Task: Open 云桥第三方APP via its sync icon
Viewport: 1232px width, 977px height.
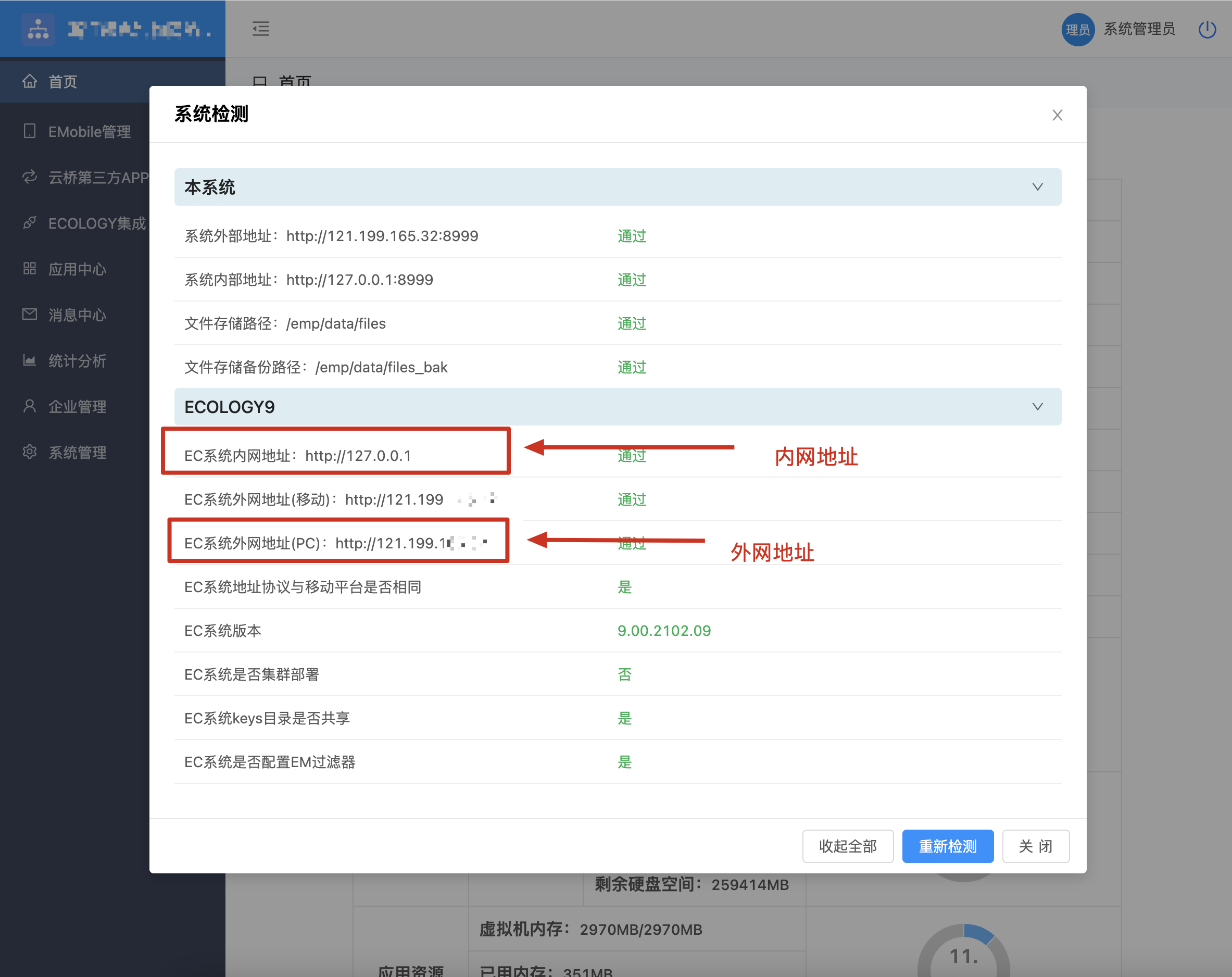Action: tap(30, 177)
